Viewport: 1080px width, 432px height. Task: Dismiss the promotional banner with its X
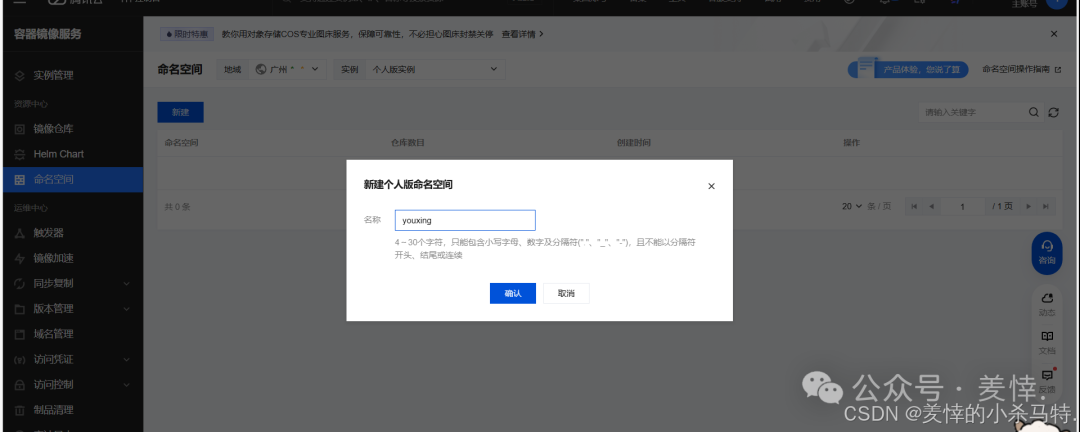1054,34
